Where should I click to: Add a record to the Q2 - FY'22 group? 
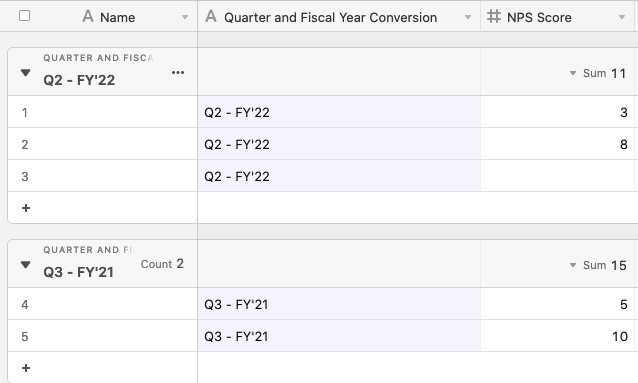click(26, 208)
